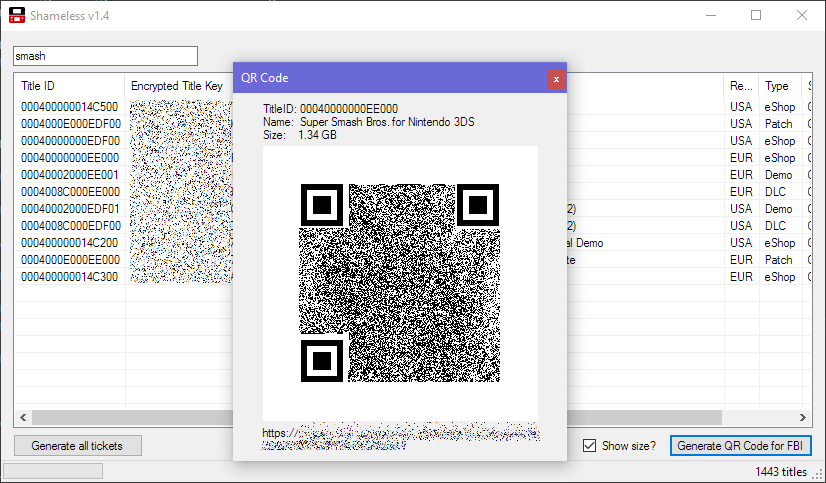826x483 pixels.
Task: Click the 1443 titles status text
Action: click(x=781, y=471)
